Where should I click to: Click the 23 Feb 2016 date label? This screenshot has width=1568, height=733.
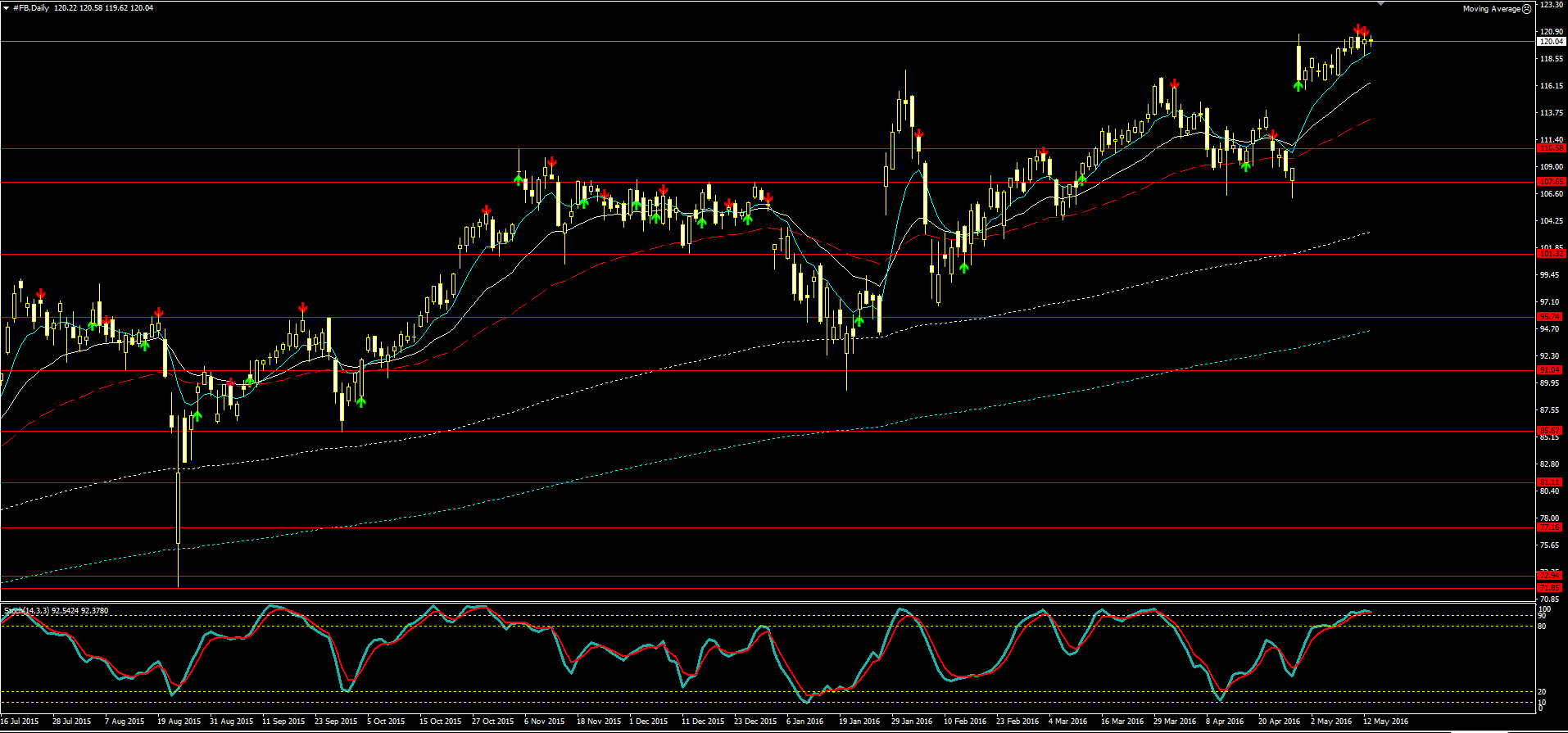pyautogui.click(x=1017, y=722)
